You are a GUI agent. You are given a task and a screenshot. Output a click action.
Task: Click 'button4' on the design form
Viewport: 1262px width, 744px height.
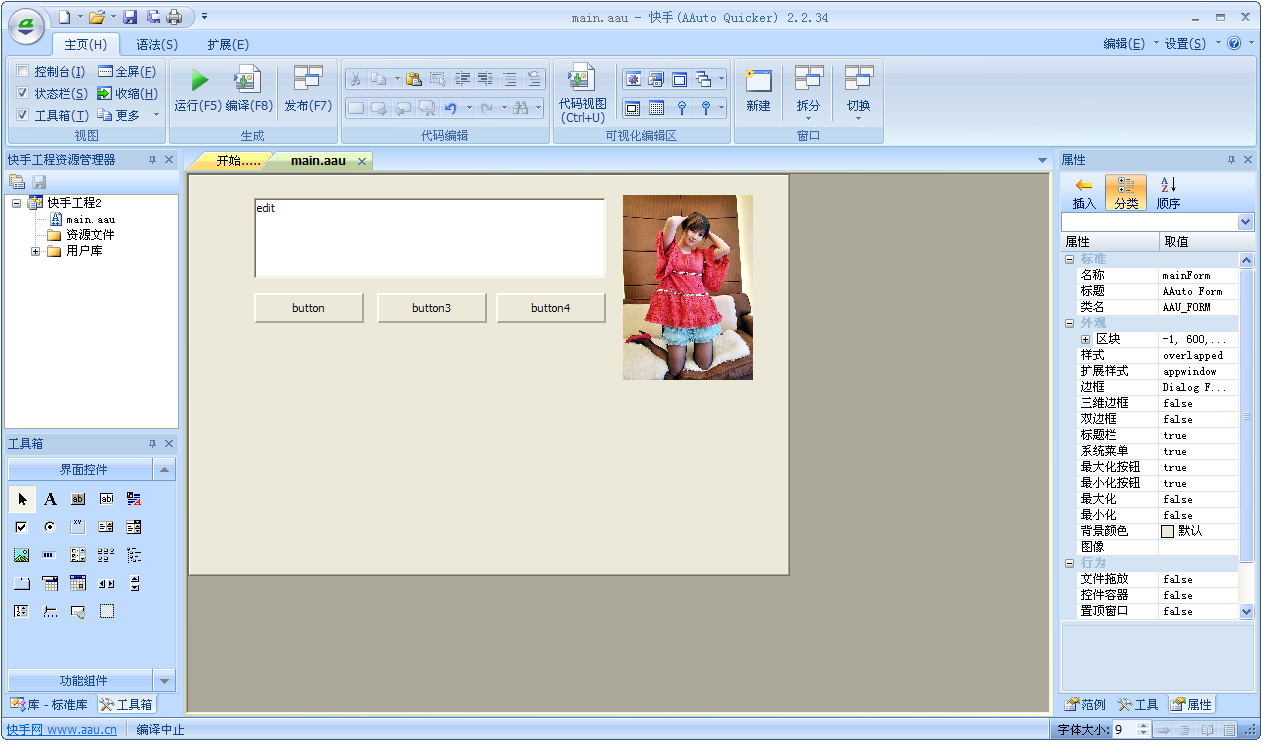551,308
